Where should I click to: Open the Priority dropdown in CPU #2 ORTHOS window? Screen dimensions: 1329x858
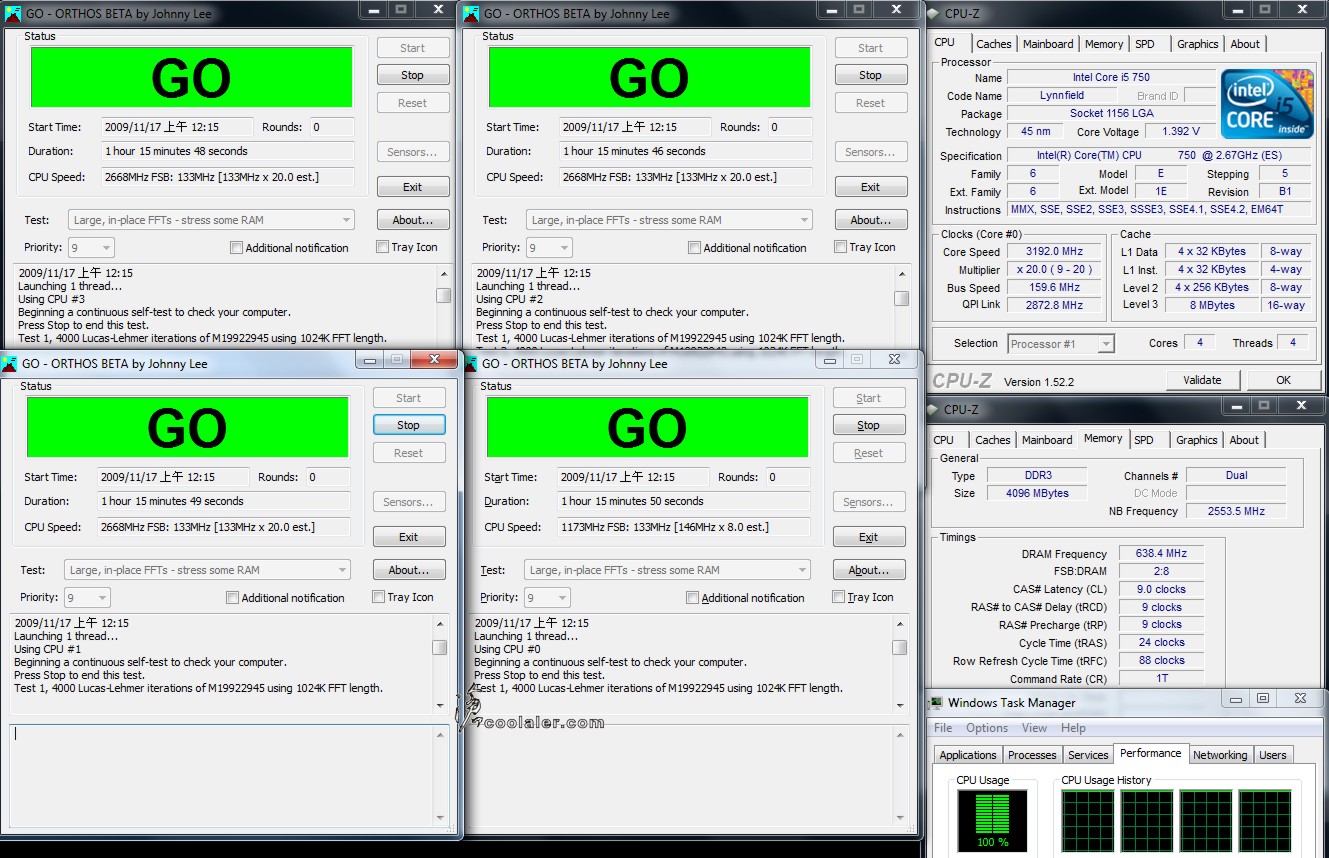[x=549, y=247]
